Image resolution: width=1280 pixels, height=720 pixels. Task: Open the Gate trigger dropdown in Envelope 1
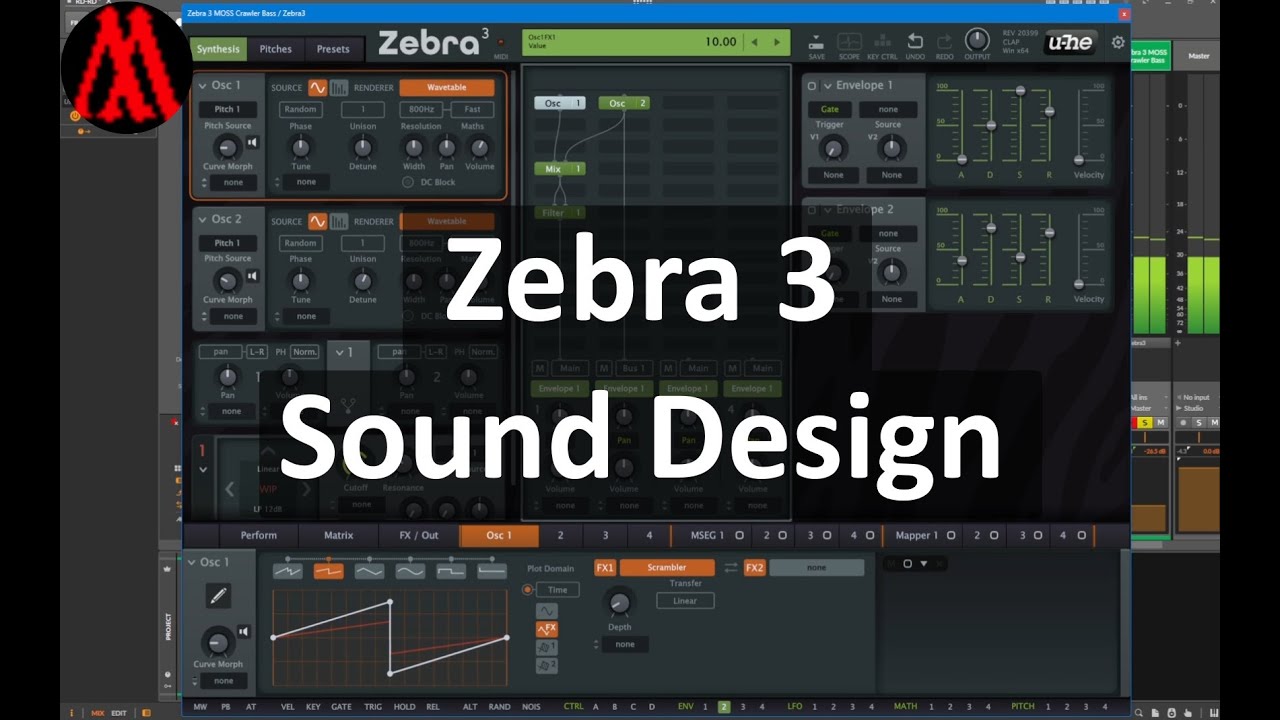[x=830, y=109]
